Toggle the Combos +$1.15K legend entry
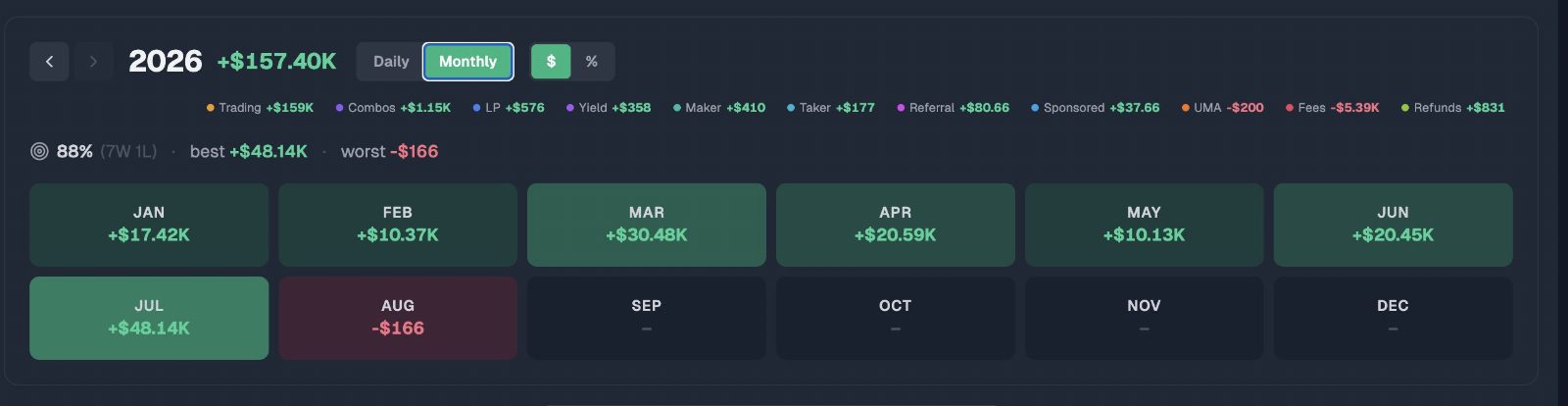1568x406 pixels. click(393, 108)
